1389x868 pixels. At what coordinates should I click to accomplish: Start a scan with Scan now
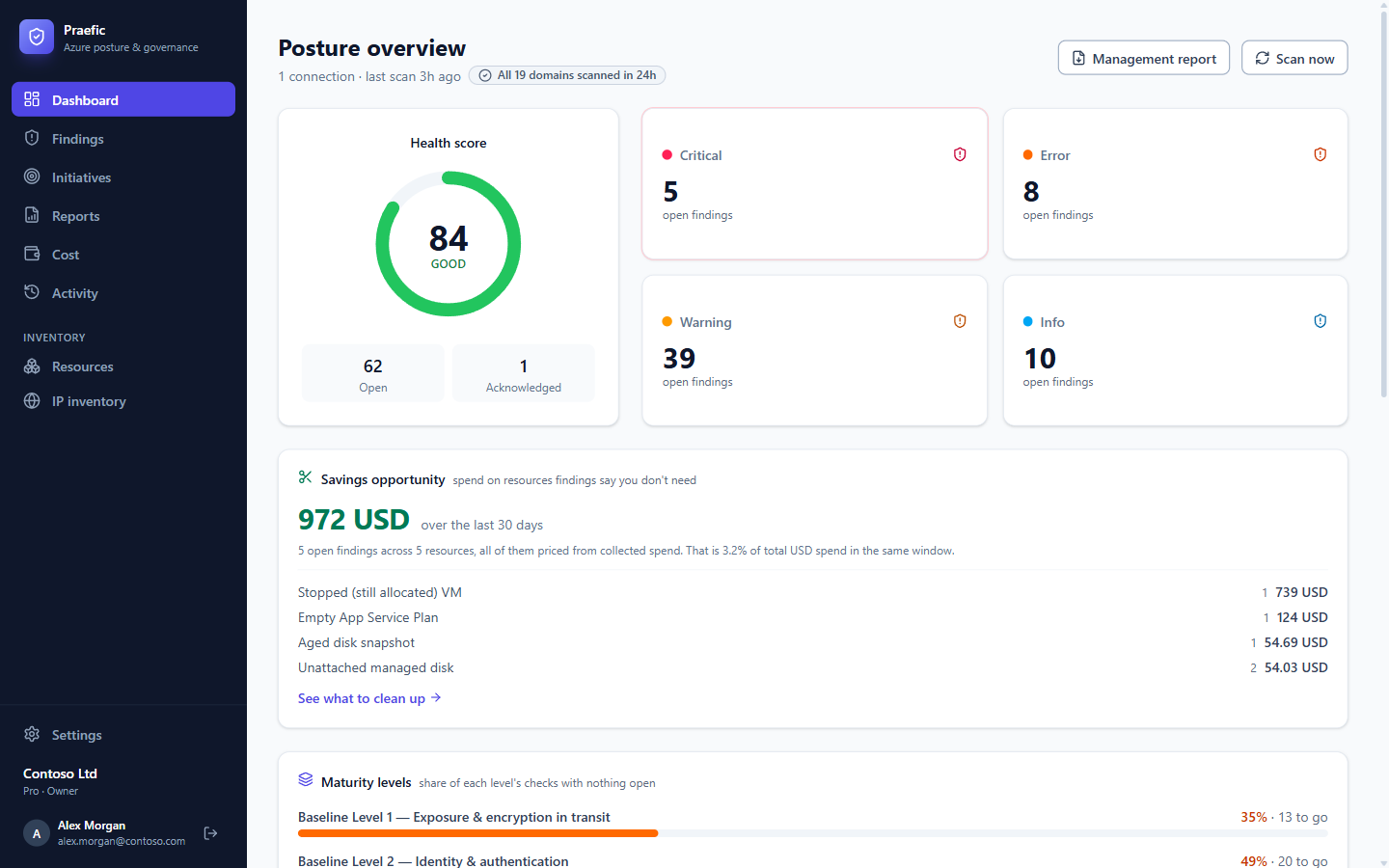pyautogui.click(x=1294, y=58)
